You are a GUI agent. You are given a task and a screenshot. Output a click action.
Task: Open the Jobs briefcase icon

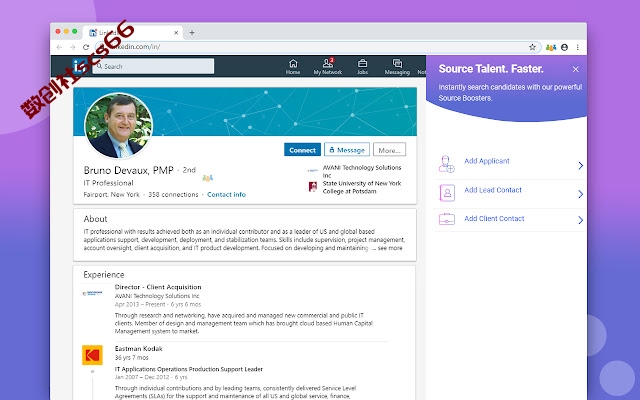(362, 63)
